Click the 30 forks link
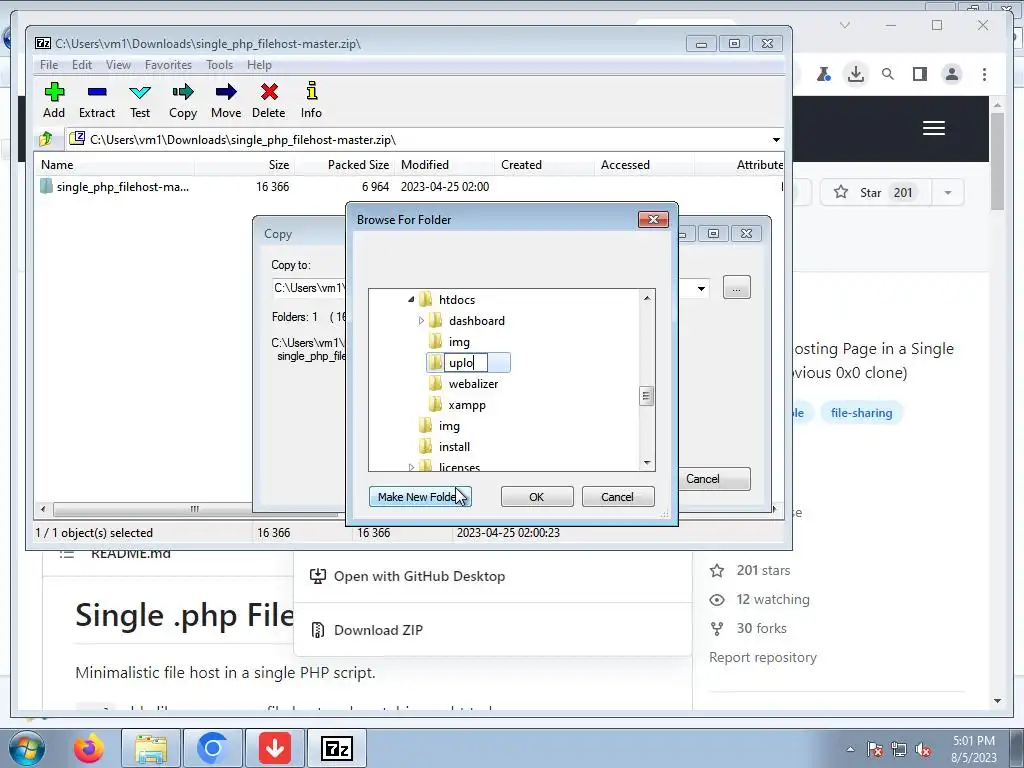The height and width of the screenshot is (768, 1024). coord(761,628)
